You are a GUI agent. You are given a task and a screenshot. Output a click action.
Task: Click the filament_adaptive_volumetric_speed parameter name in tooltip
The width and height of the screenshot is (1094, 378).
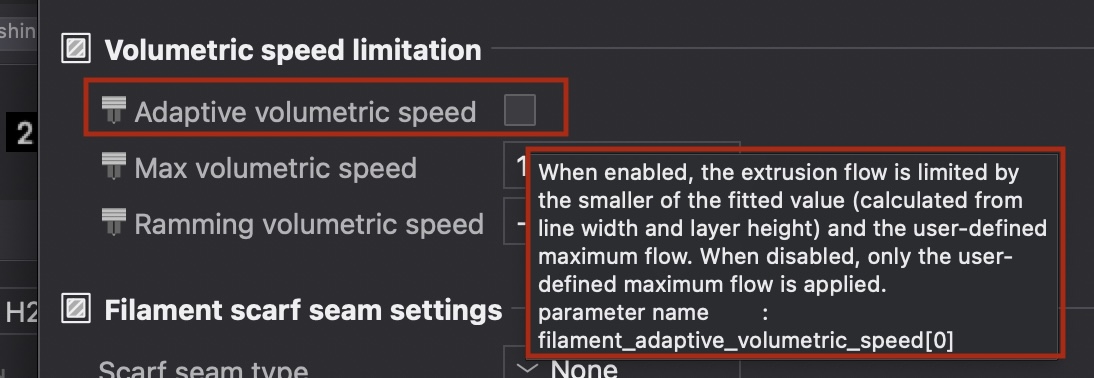(745, 341)
